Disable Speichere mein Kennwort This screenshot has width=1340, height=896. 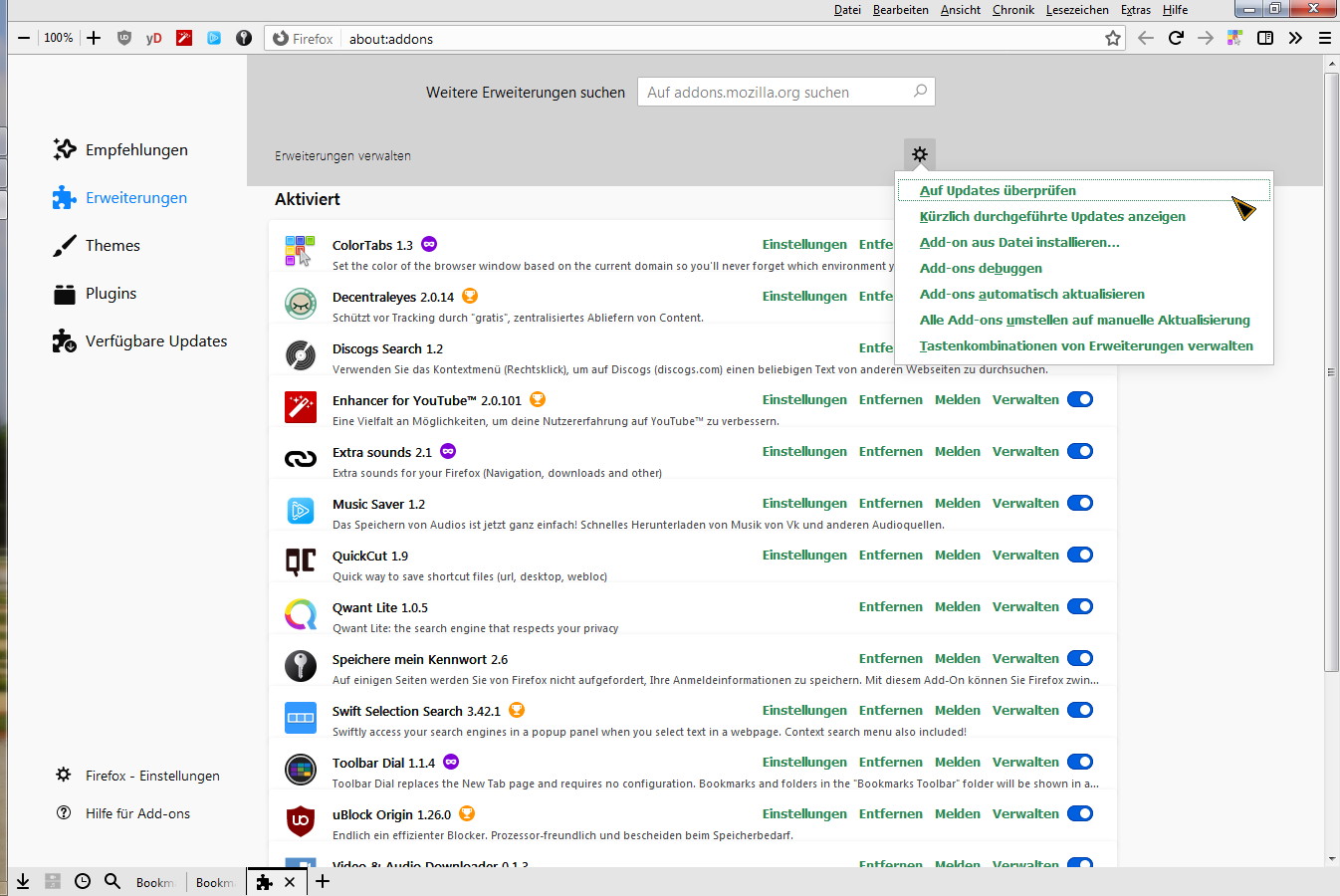(1080, 658)
